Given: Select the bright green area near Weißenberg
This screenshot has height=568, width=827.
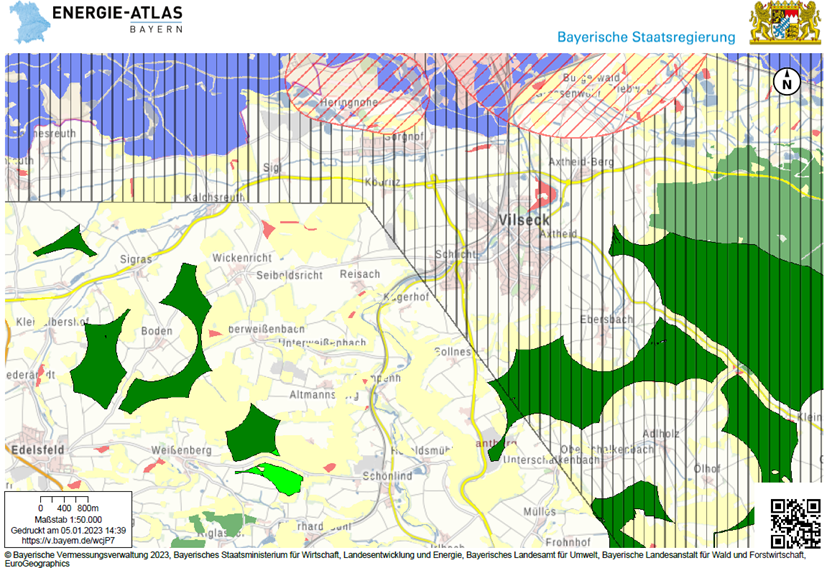Looking at the screenshot, I should coord(273,476).
